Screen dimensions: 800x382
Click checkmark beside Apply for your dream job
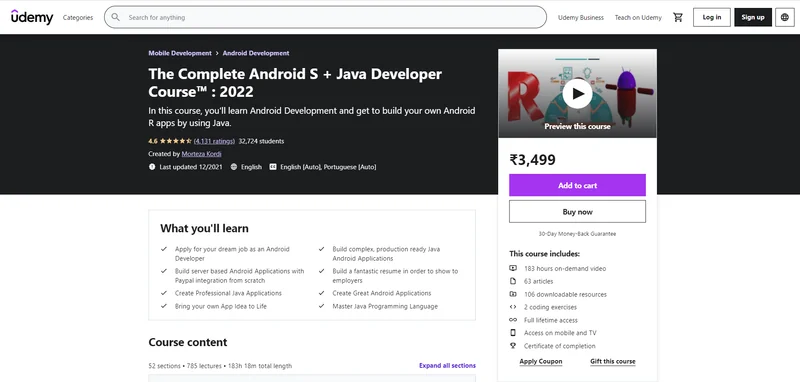pos(164,249)
